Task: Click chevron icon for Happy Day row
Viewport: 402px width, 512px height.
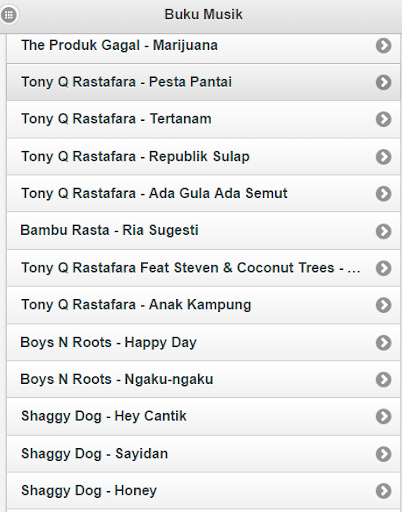Action: tap(383, 343)
